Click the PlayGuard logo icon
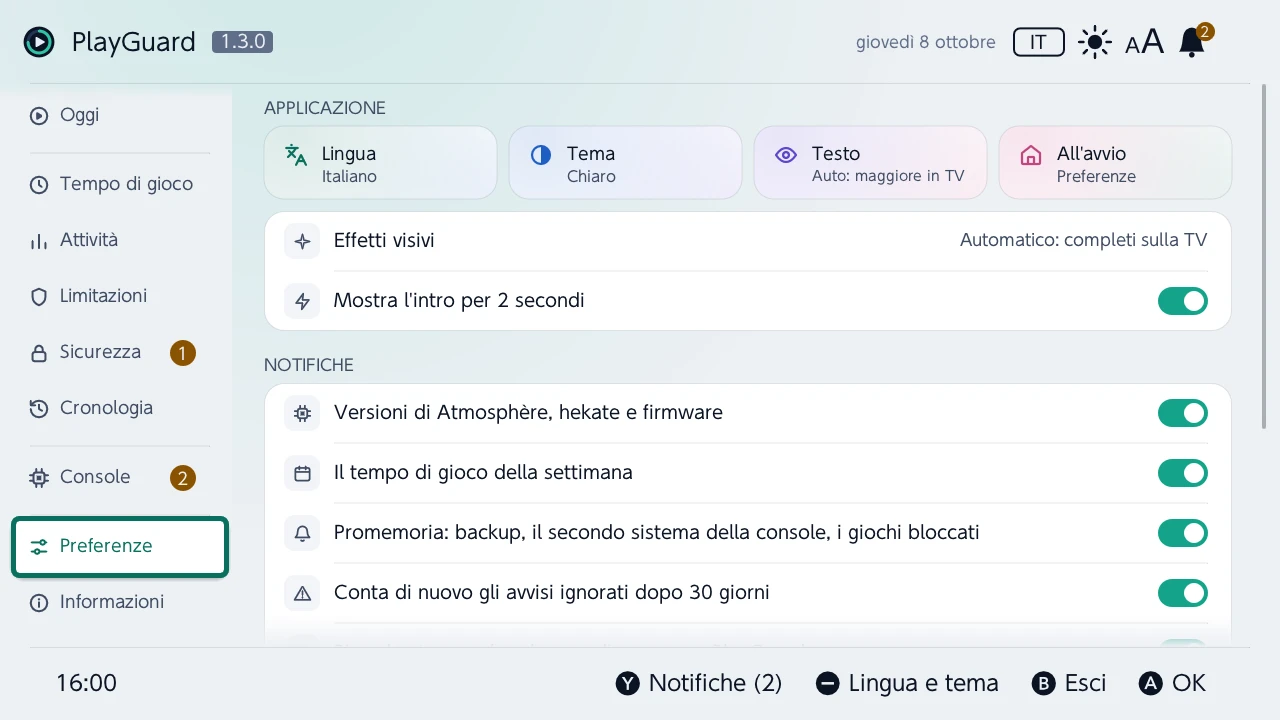This screenshot has width=1280, height=720. point(39,42)
